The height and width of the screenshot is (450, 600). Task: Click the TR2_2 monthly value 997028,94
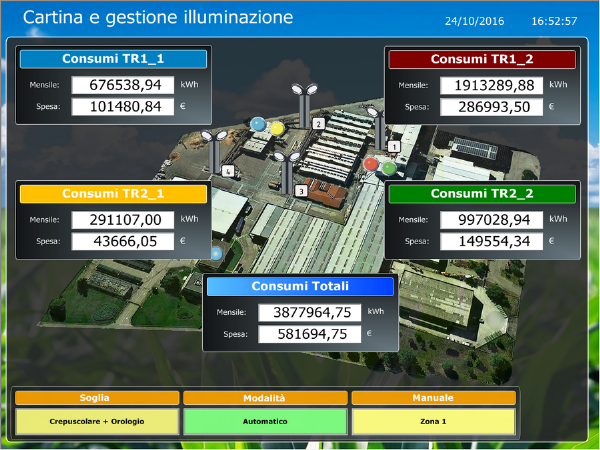492,220
